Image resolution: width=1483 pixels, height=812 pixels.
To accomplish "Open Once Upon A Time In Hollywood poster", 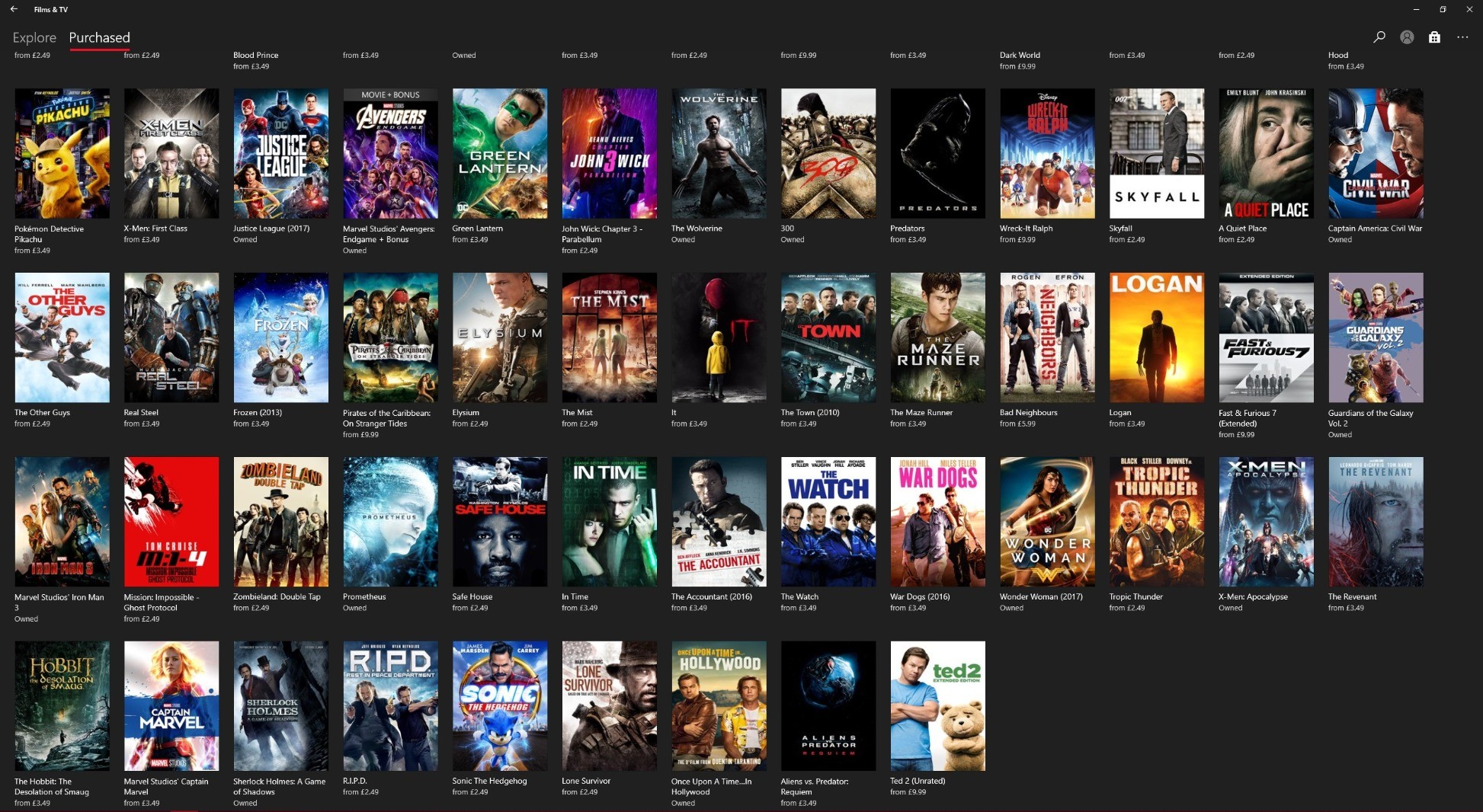I will pos(719,706).
